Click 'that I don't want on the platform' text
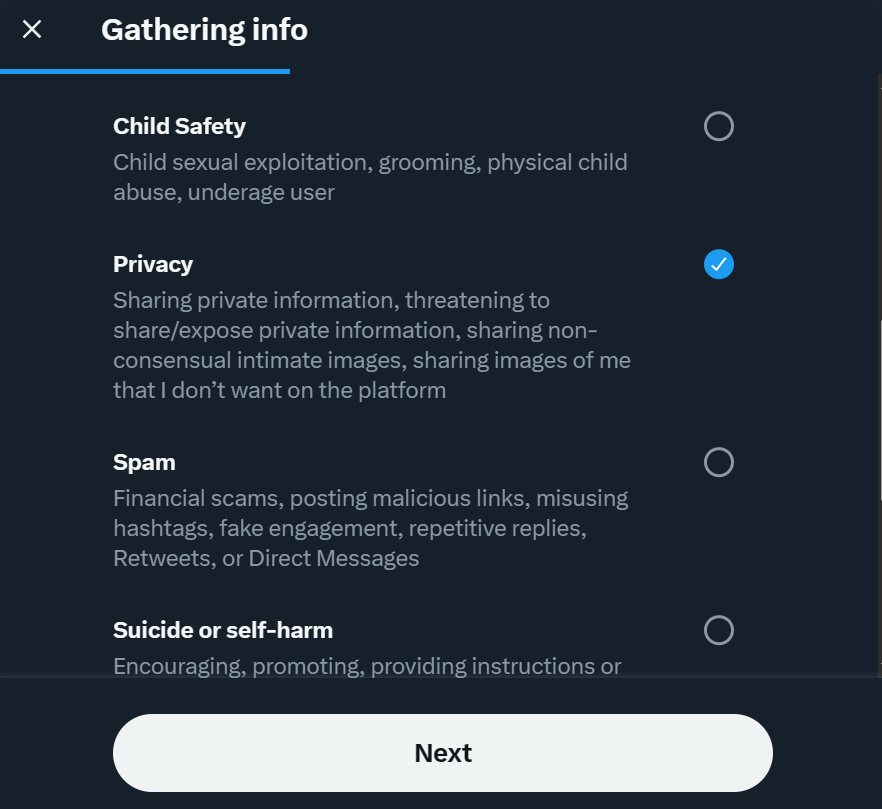 pos(279,390)
